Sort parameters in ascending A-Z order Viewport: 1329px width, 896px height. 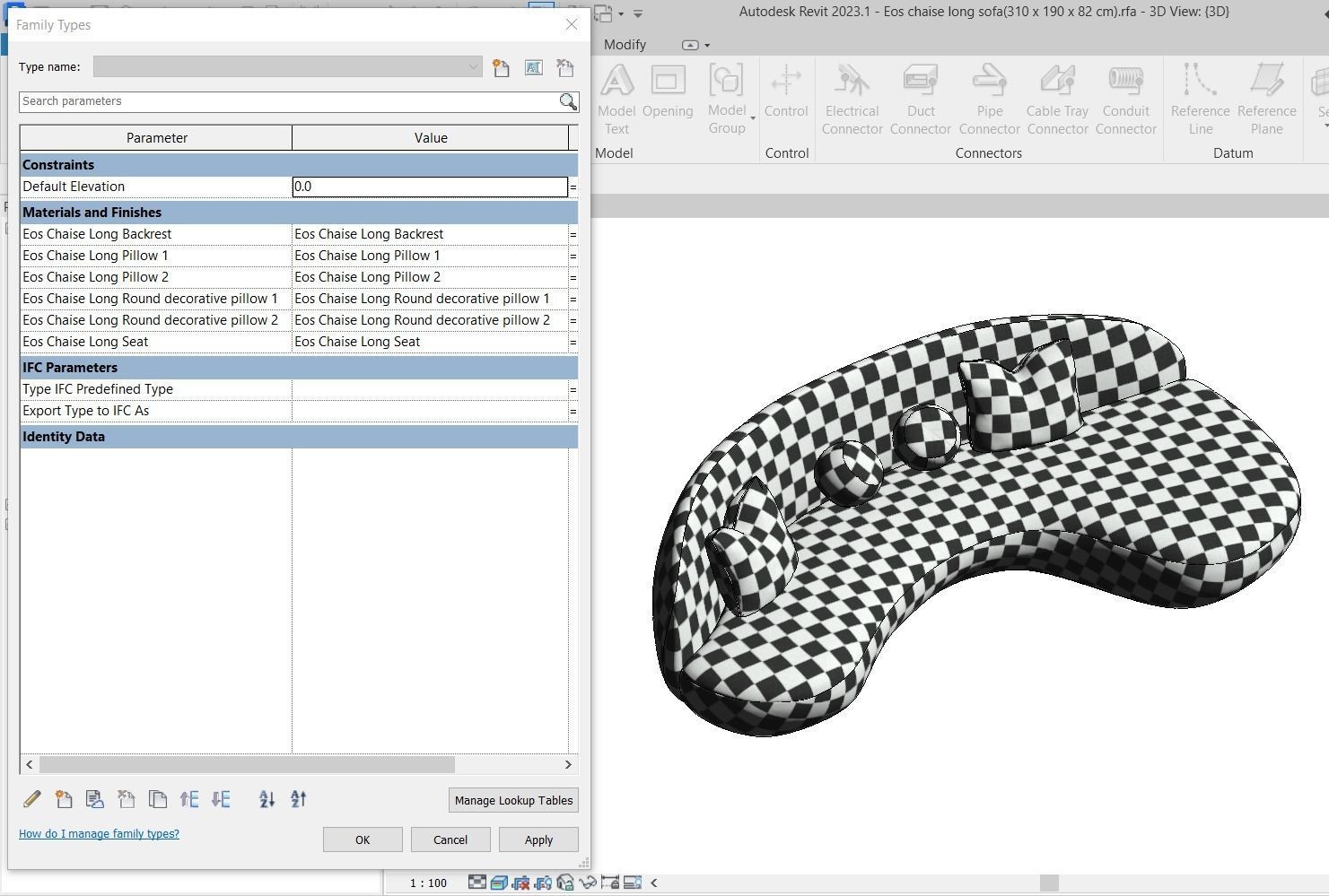(x=267, y=799)
